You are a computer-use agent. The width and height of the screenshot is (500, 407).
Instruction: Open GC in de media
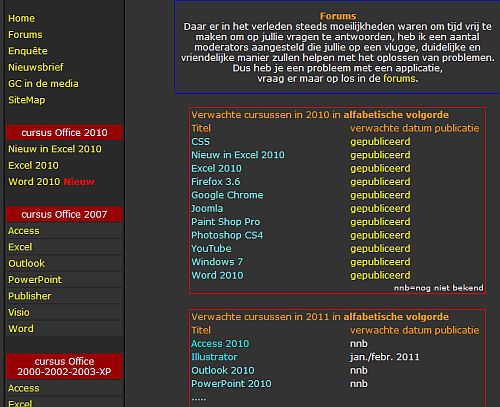tap(43, 84)
